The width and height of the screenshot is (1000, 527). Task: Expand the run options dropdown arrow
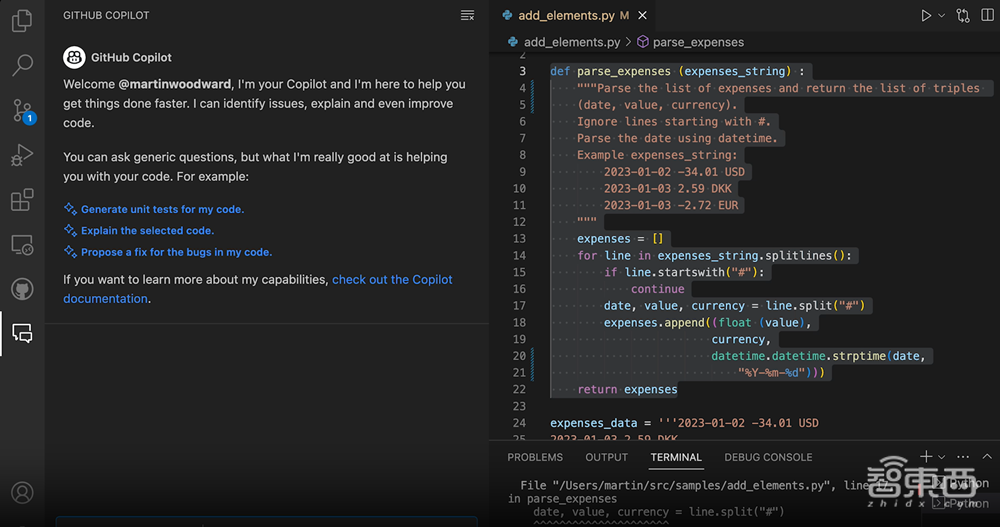(942, 16)
